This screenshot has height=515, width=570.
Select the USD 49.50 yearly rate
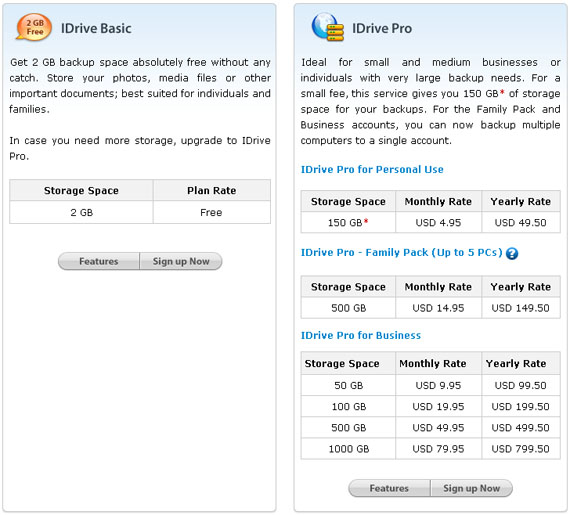tap(521, 222)
